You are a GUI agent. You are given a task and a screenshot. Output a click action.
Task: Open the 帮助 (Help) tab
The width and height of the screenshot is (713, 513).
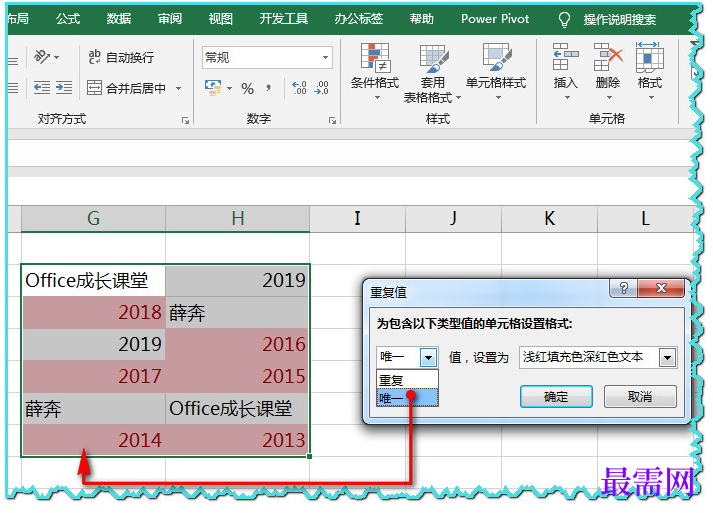(x=422, y=19)
